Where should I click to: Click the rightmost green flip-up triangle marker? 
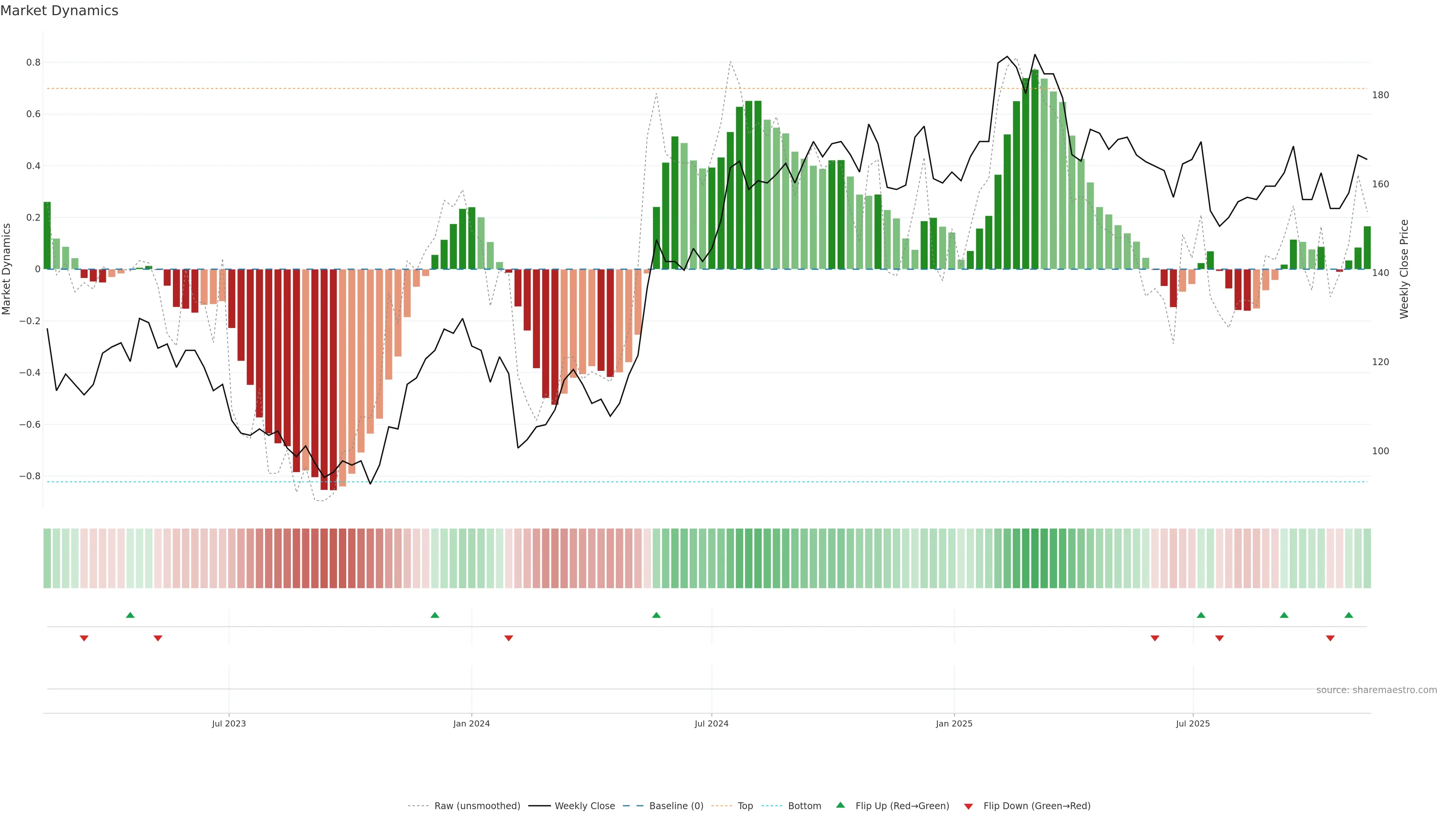point(1349,615)
